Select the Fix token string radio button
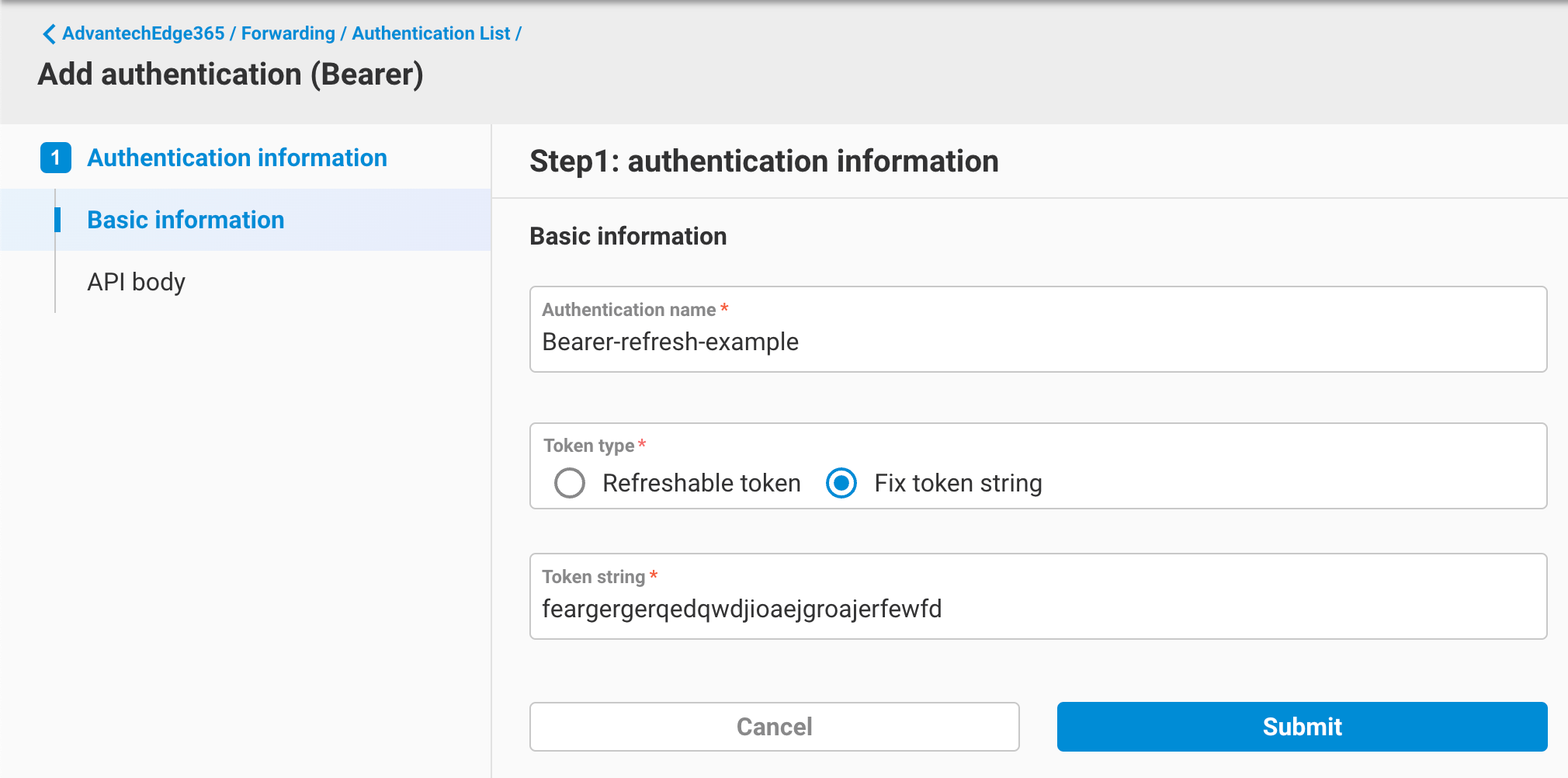 (x=841, y=483)
